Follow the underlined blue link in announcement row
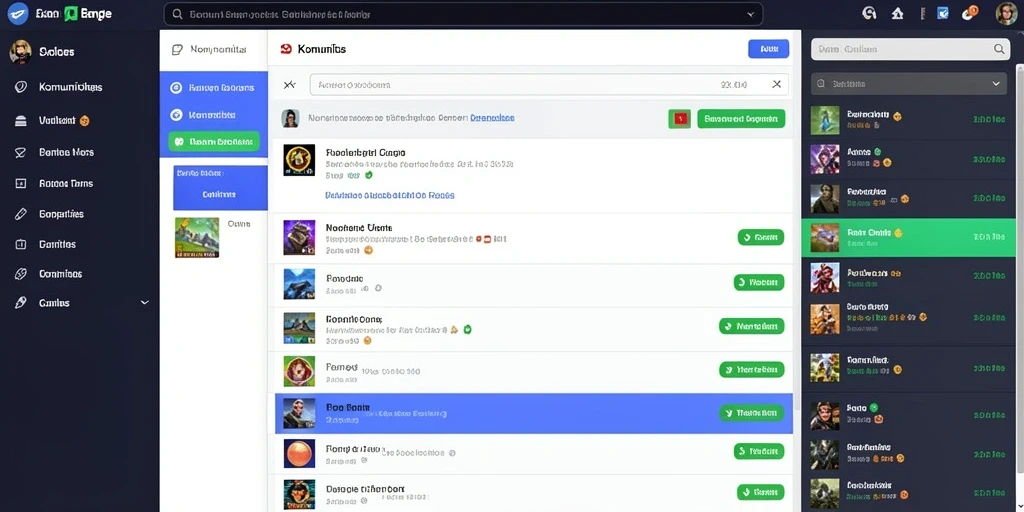Screen dimensions: 1024x512 (x=492, y=118)
